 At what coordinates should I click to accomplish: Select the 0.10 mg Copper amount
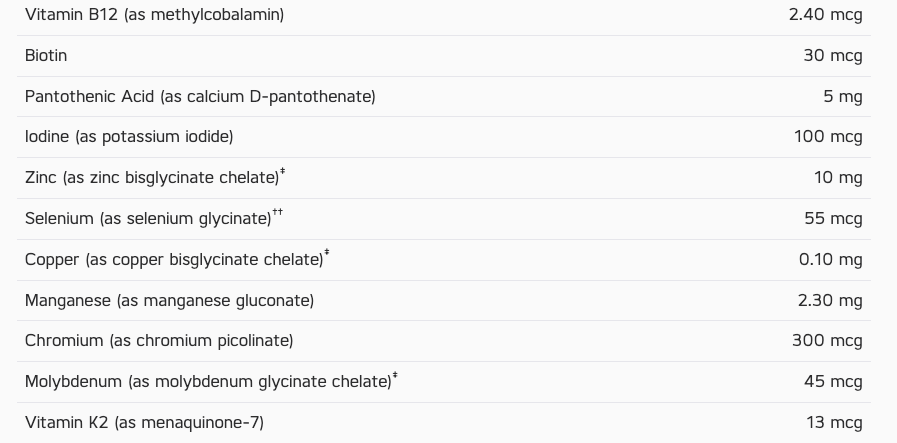[x=830, y=260]
